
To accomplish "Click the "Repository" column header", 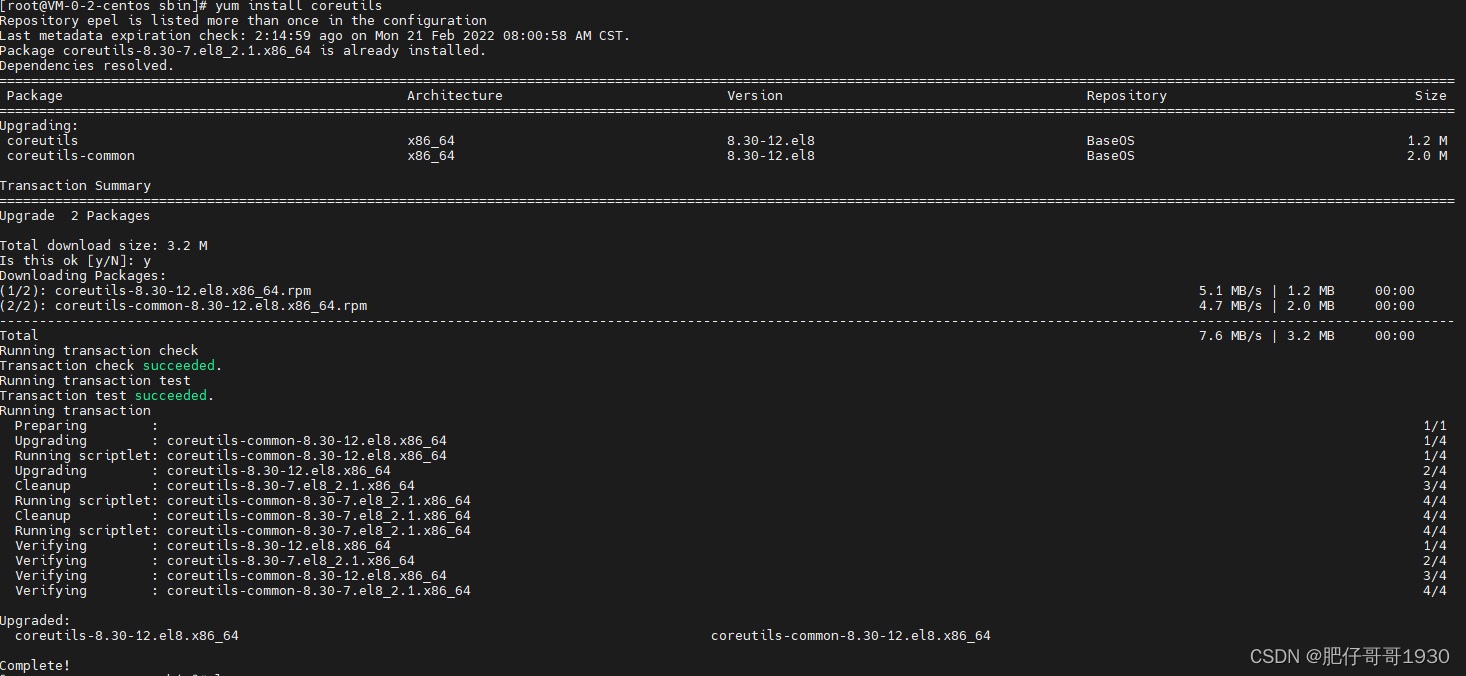I will point(1127,96).
